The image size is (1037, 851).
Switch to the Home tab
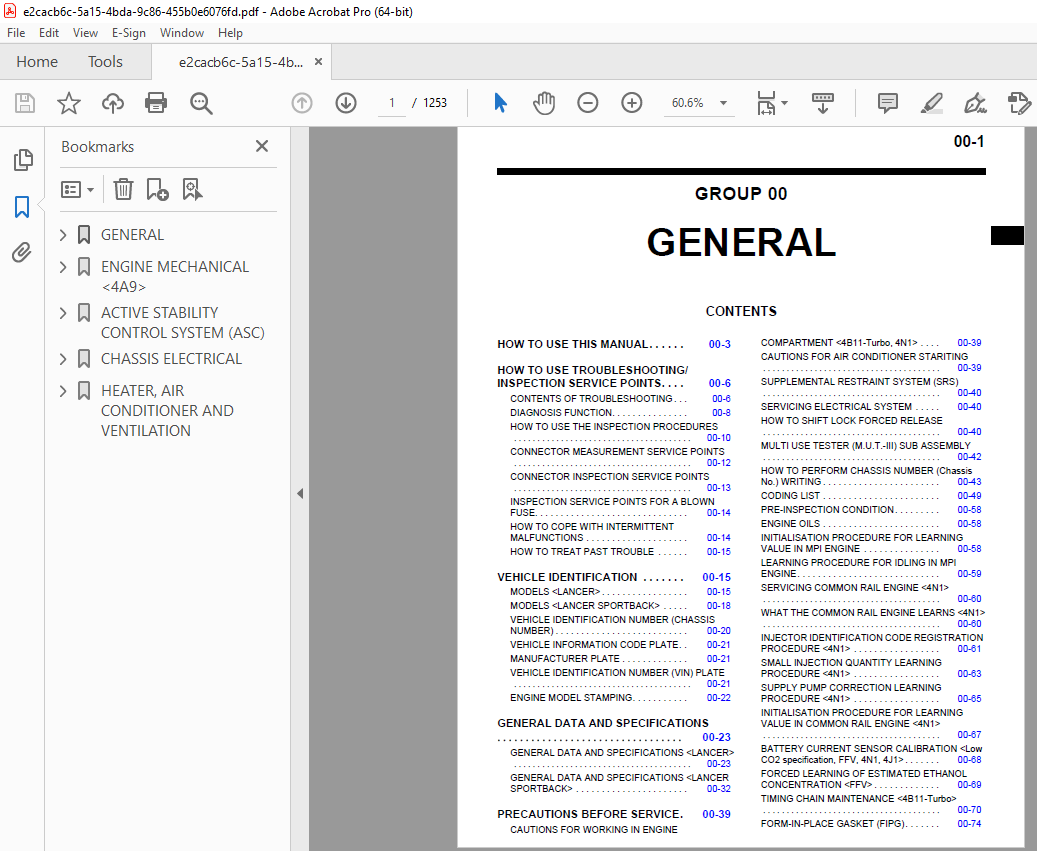(x=37, y=62)
